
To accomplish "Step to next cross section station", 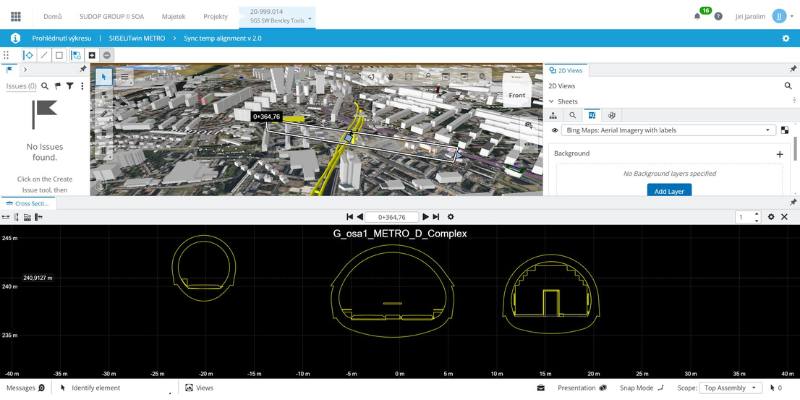I will (425, 216).
